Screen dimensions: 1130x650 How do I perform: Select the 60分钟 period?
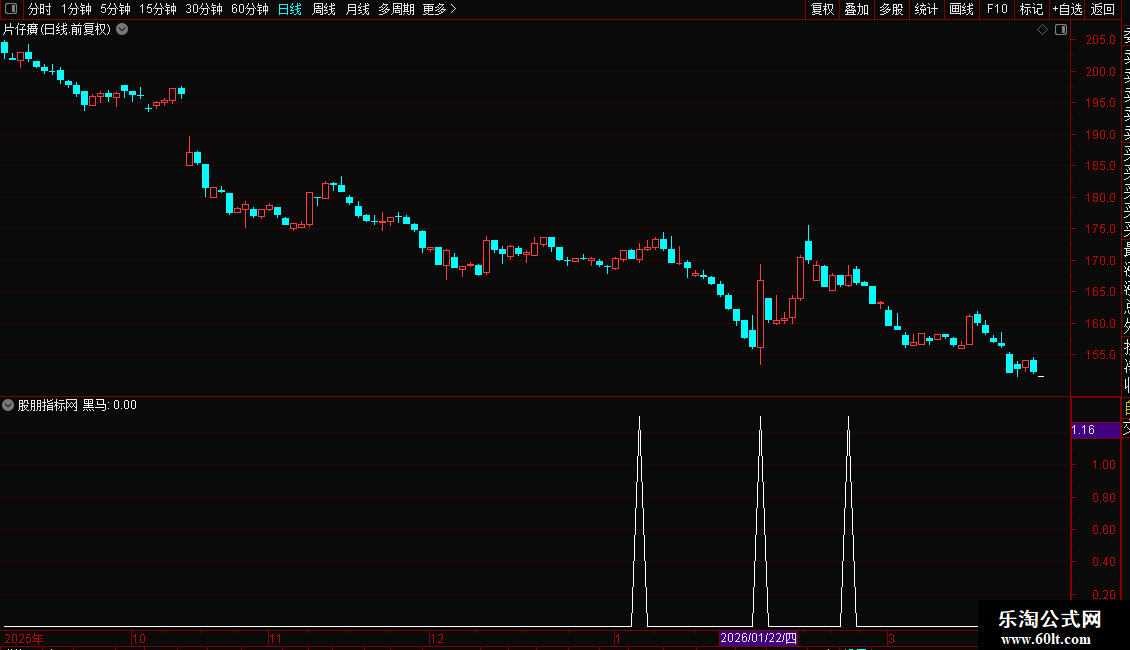[250, 9]
